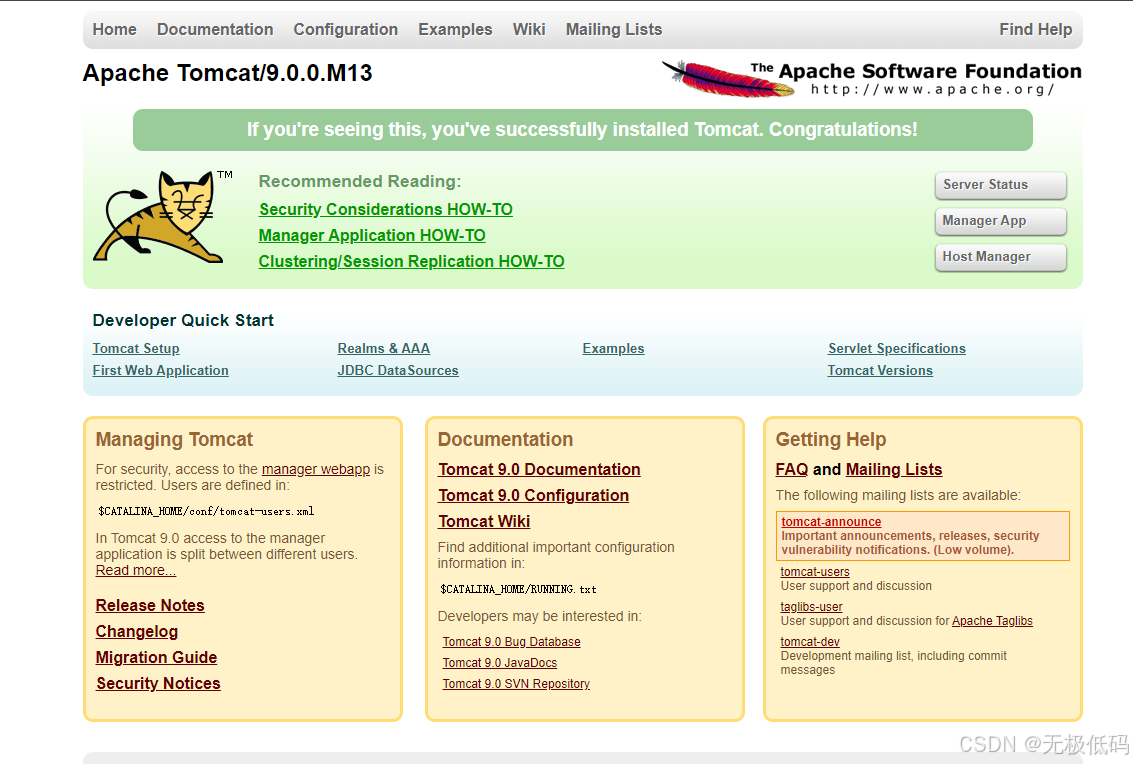Open First Web Application link
This screenshot has width=1133, height=764.
click(160, 370)
